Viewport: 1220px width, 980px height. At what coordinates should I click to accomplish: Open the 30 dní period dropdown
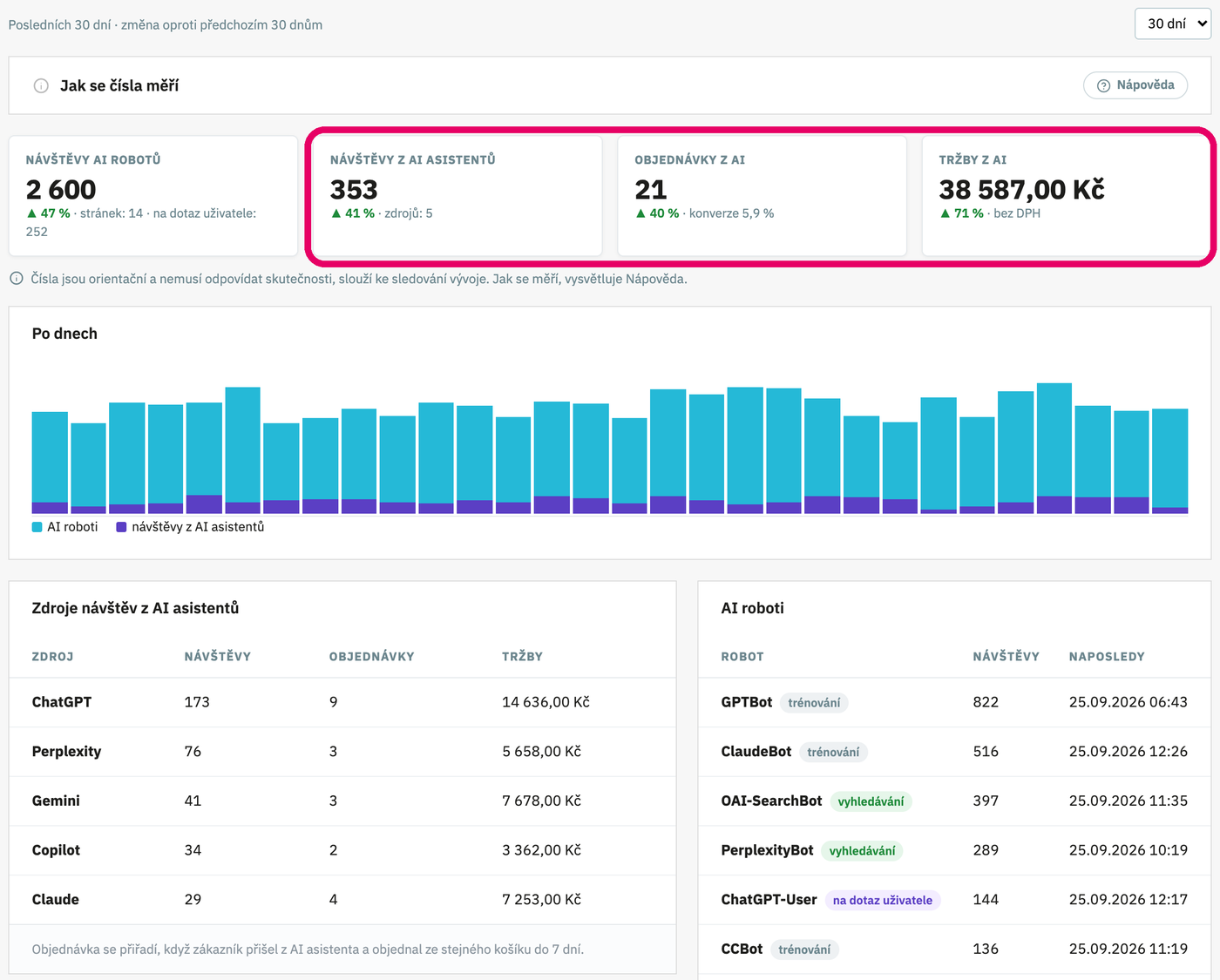click(1173, 24)
